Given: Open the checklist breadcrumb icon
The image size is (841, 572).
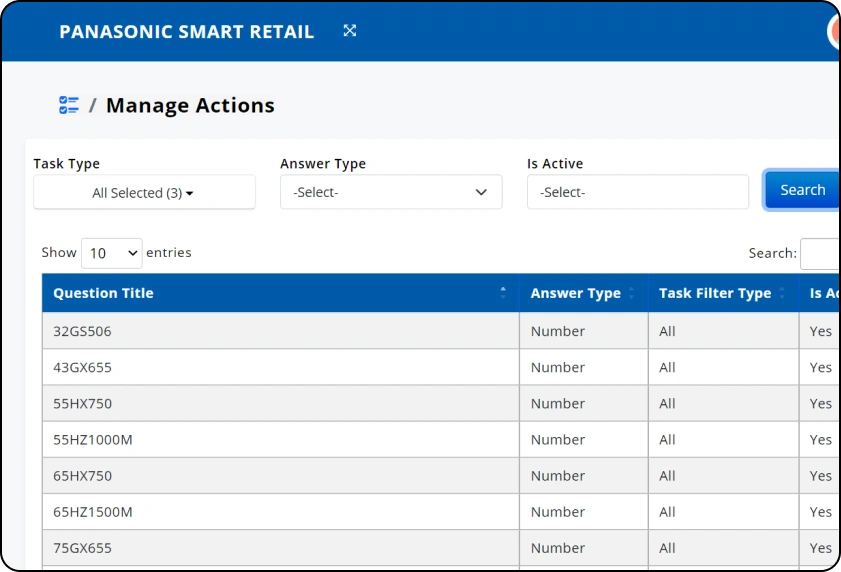Looking at the screenshot, I should coord(69,105).
